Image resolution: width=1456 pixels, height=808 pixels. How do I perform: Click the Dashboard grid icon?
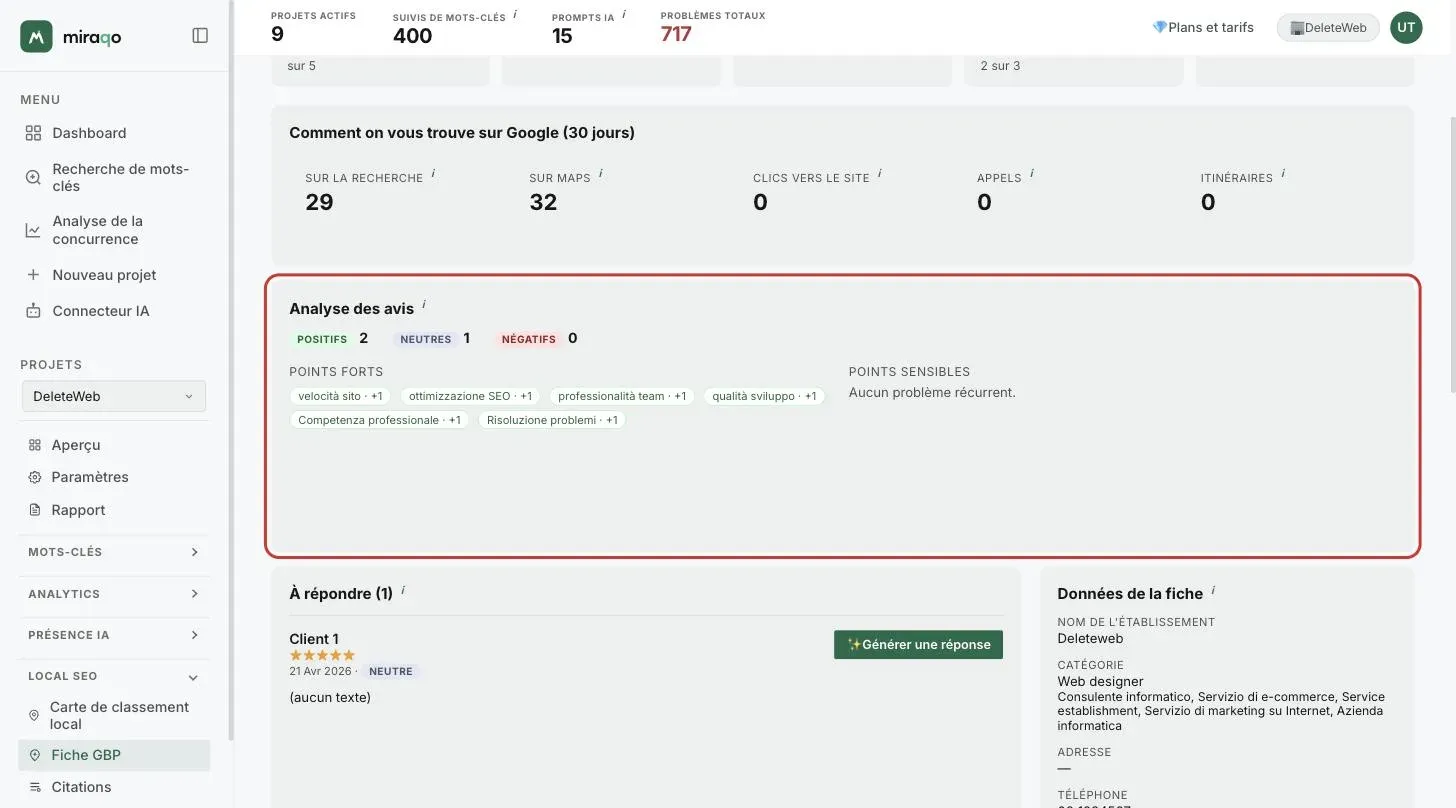pyautogui.click(x=34, y=133)
